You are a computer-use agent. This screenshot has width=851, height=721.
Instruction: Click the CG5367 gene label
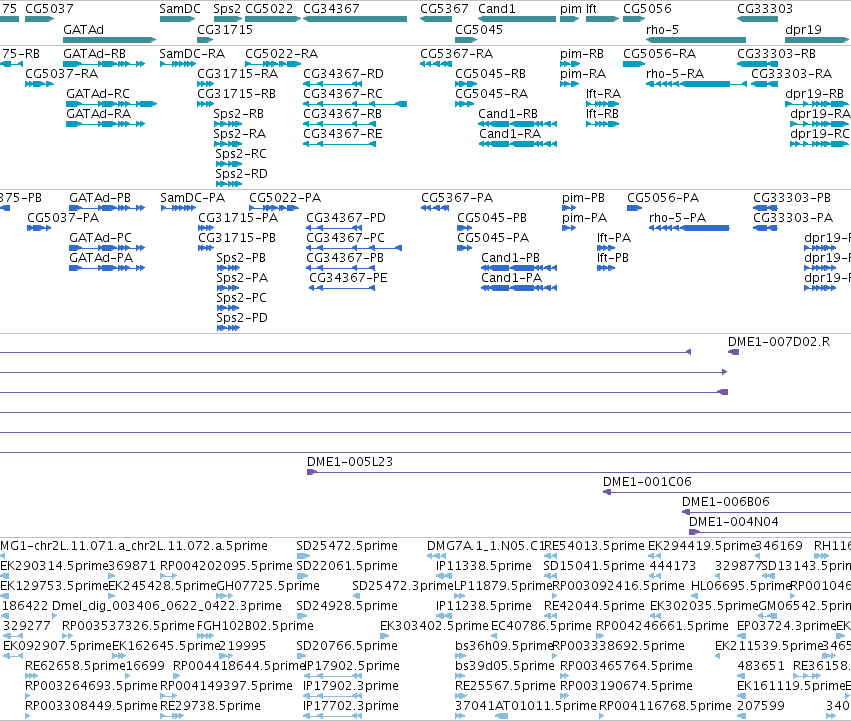click(x=444, y=9)
